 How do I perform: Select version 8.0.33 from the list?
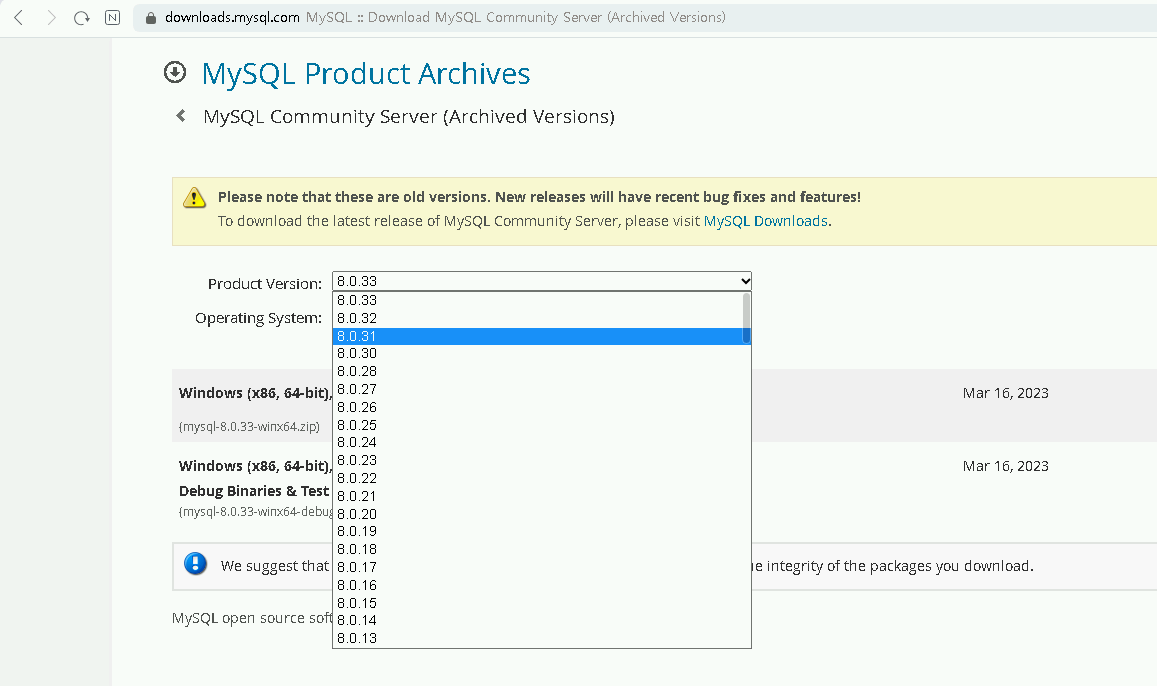point(537,300)
